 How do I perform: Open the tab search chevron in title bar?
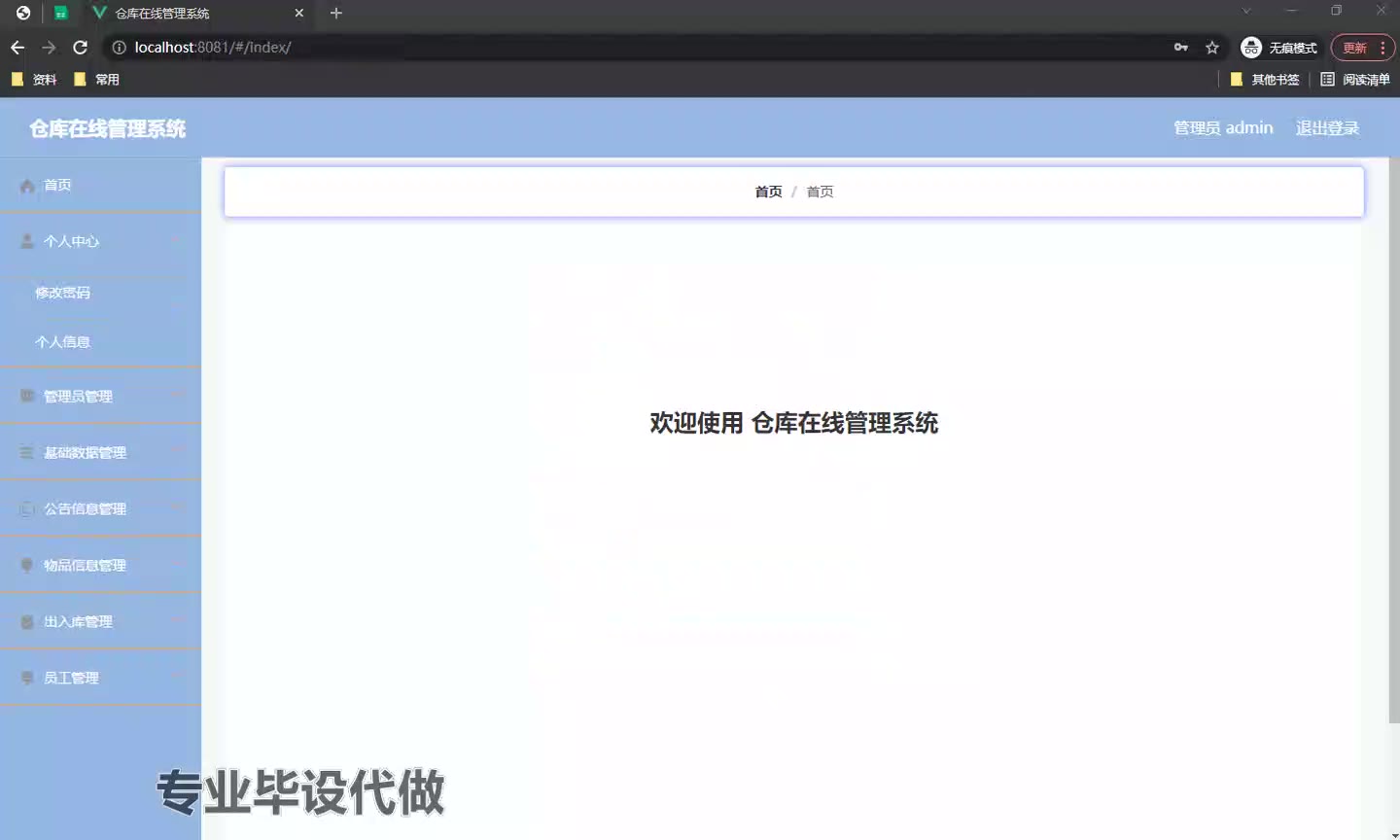click(1246, 11)
